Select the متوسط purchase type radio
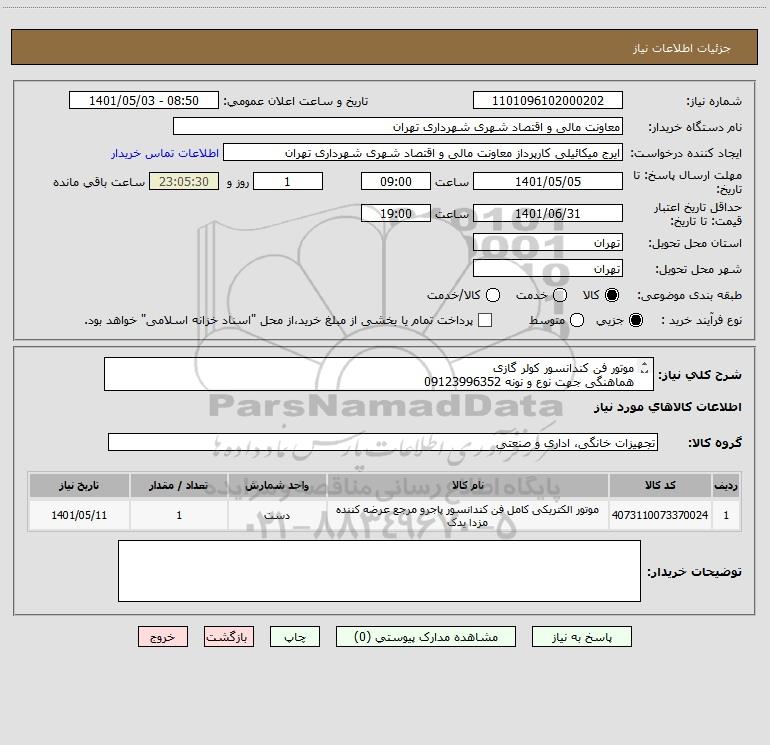 tap(577, 320)
